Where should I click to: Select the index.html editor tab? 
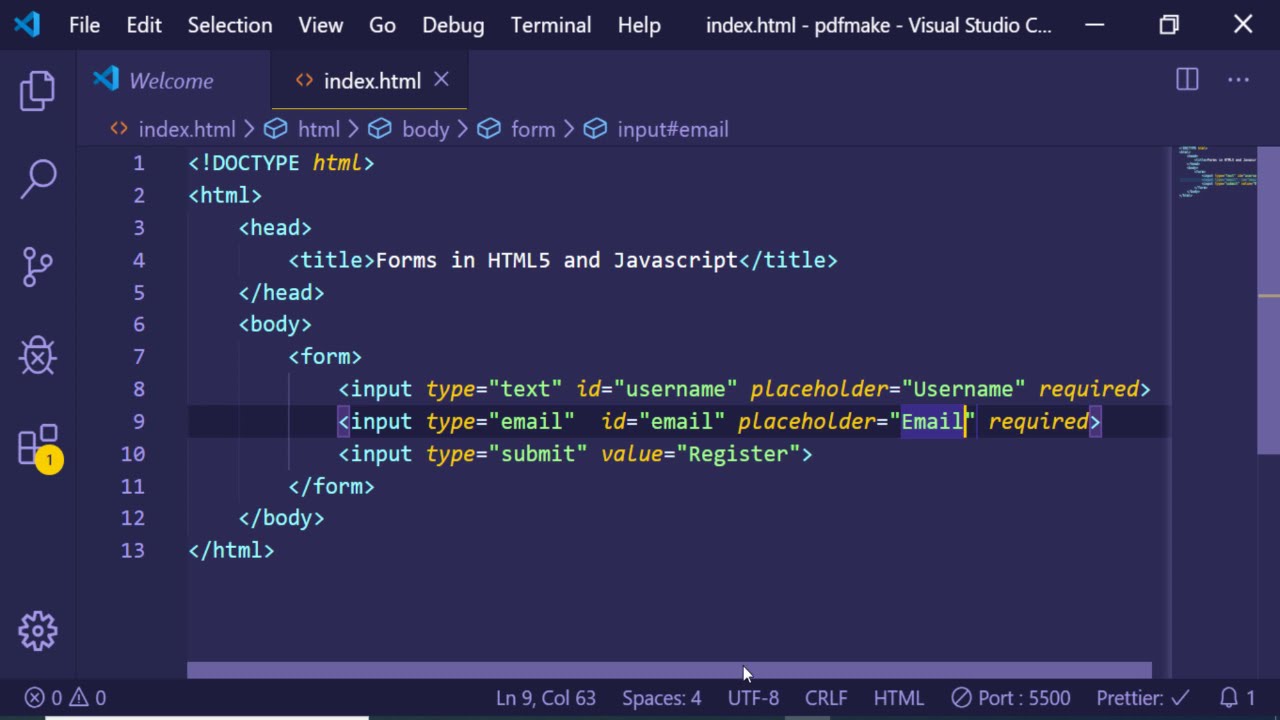tap(371, 81)
